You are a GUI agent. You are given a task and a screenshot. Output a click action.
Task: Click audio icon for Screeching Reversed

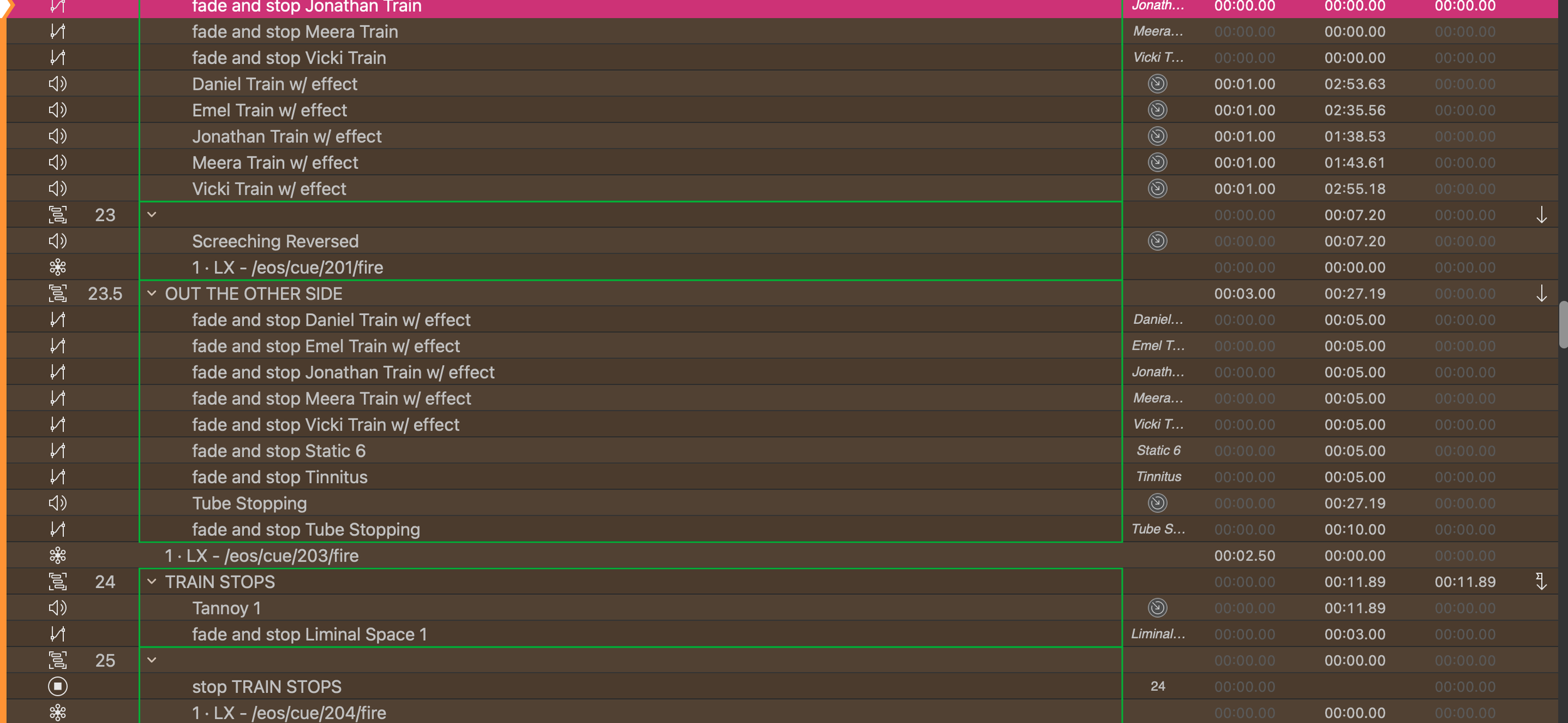coord(58,241)
